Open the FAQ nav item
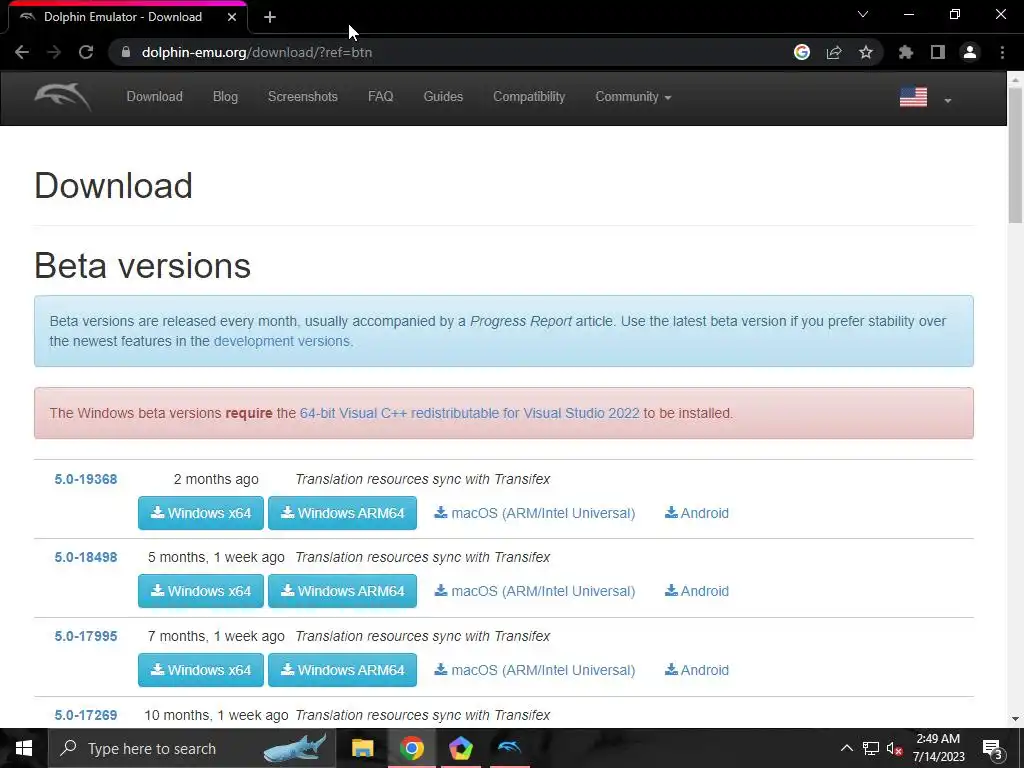The width and height of the screenshot is (1024, 768). coord(381,97)
